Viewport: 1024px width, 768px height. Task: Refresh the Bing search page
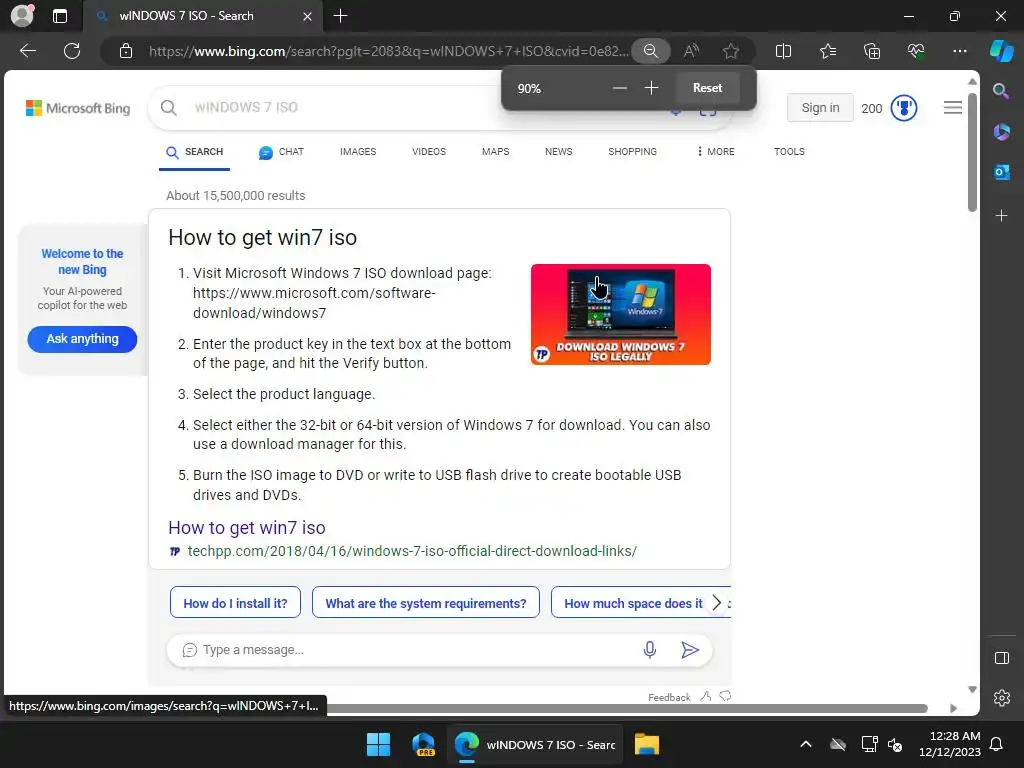[x=72, y=51]
